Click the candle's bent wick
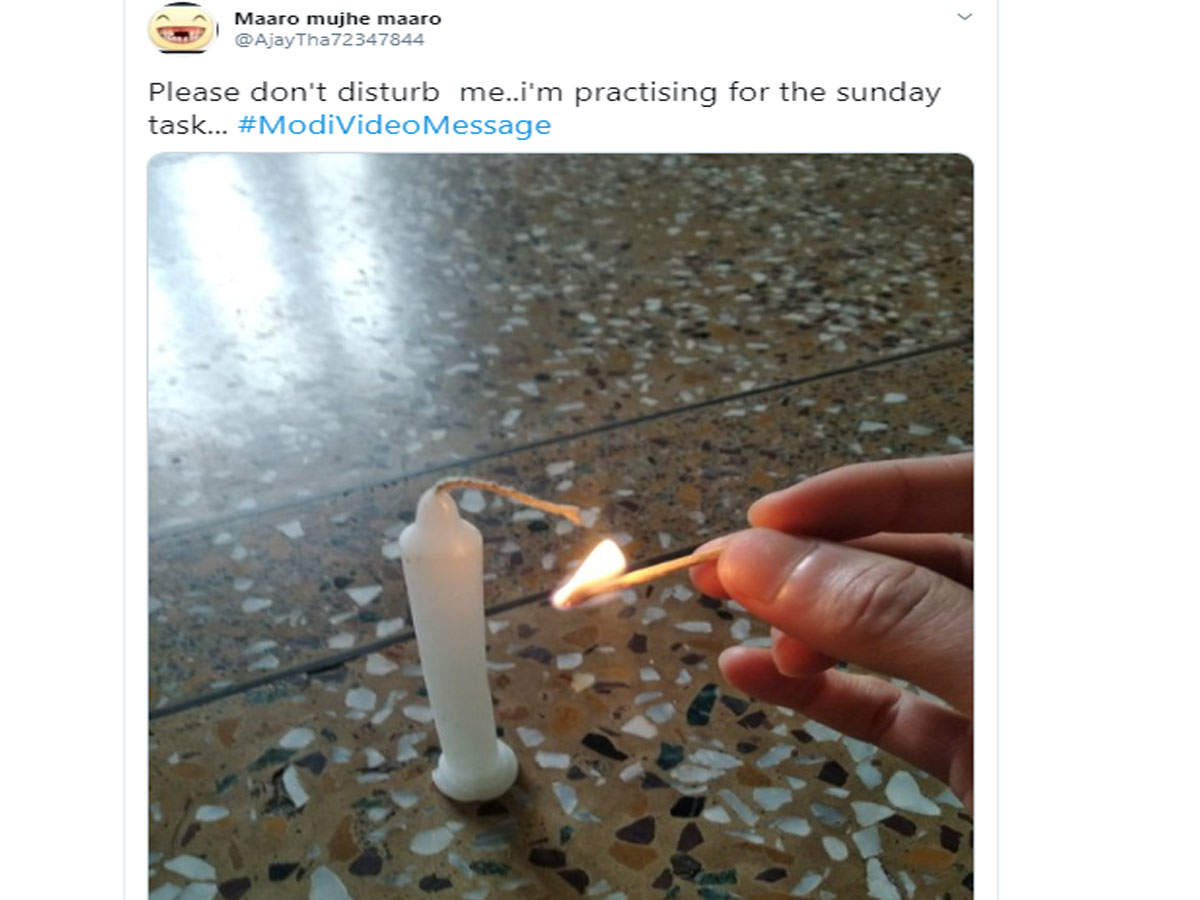The width and height of the screenshot is (1200, 900). (510, 497)
